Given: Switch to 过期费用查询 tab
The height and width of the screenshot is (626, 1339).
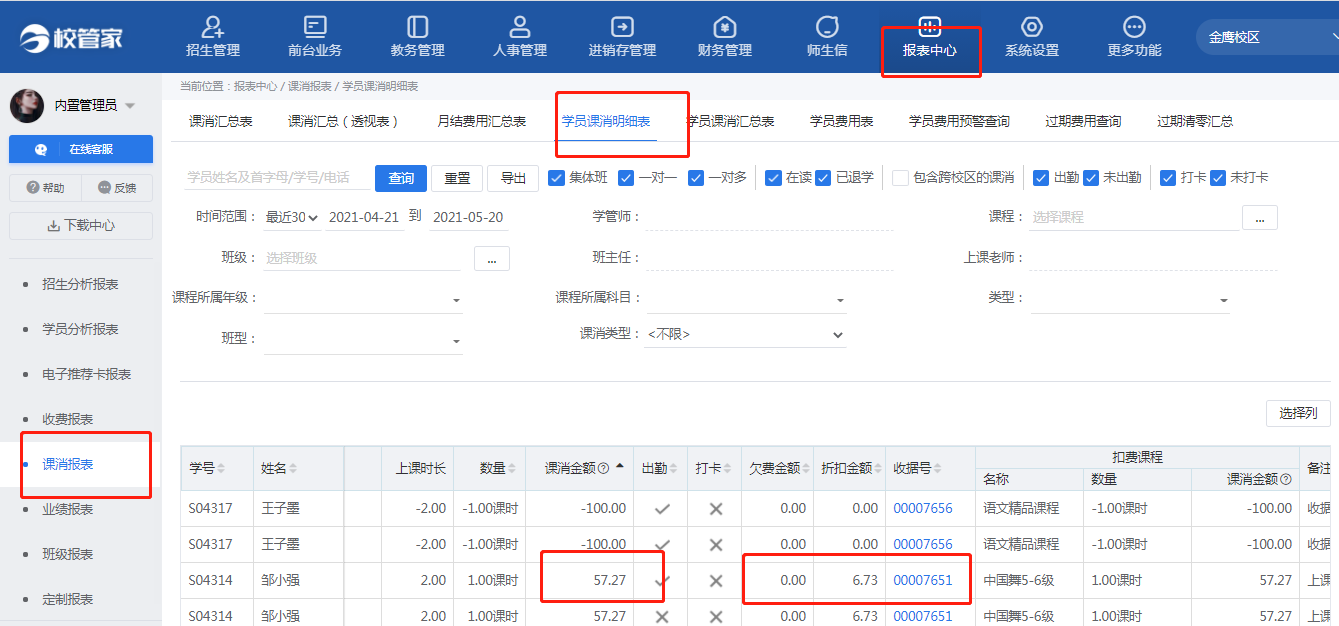Looking at the screenshot, I should click(x=1083, y=121).
